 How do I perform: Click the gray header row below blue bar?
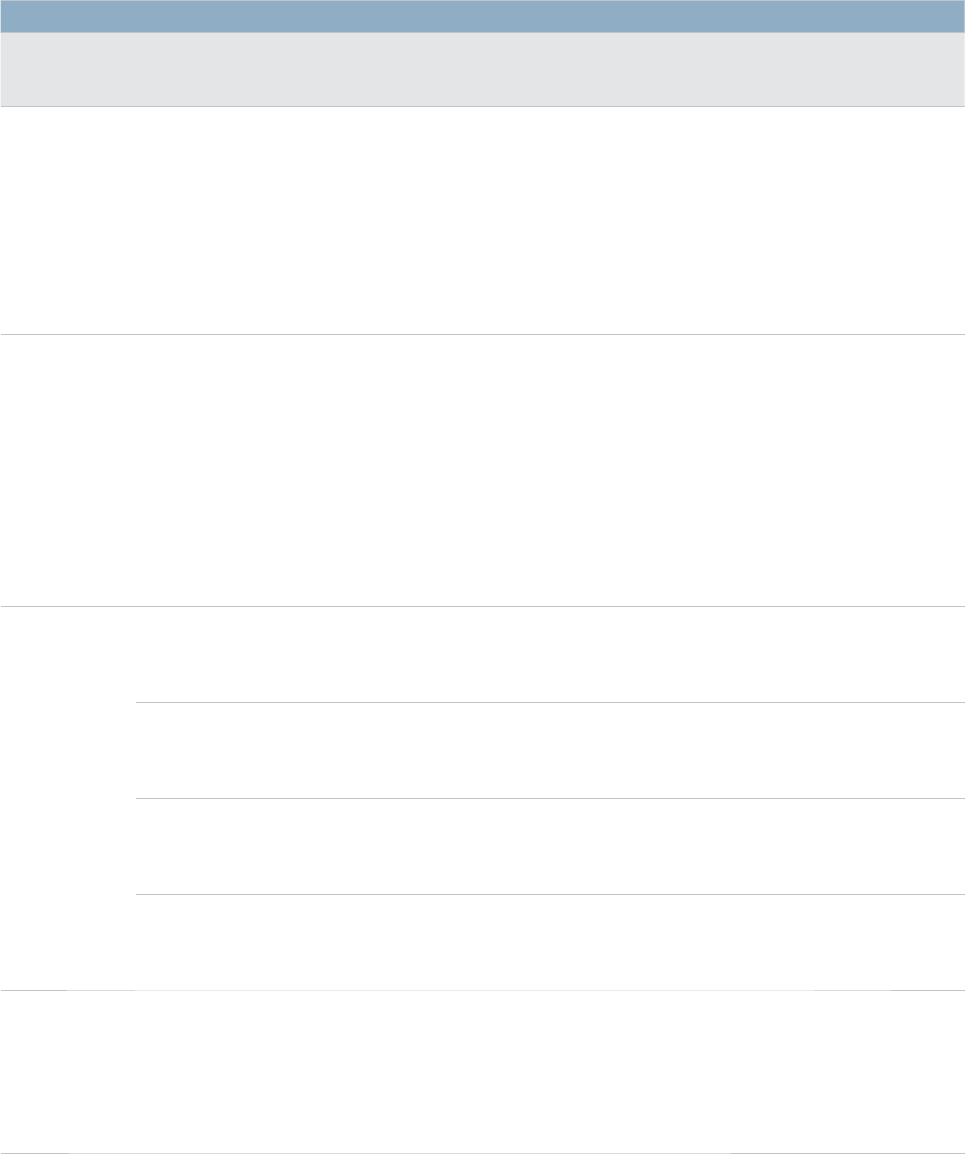pos(482,69)
